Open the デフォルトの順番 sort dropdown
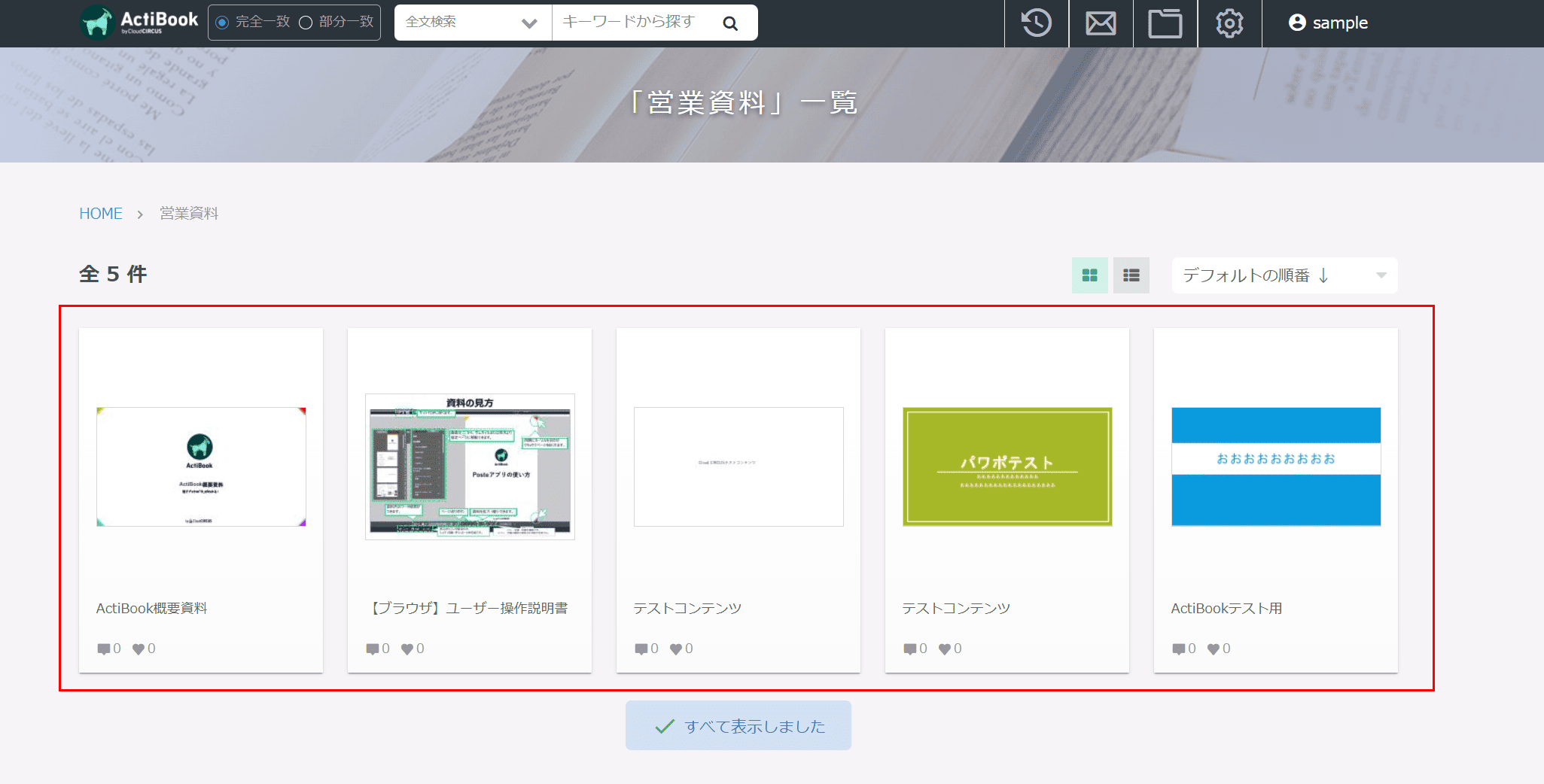The image size is (1544, 784). pyautogui.click(x=1284, y=275)
